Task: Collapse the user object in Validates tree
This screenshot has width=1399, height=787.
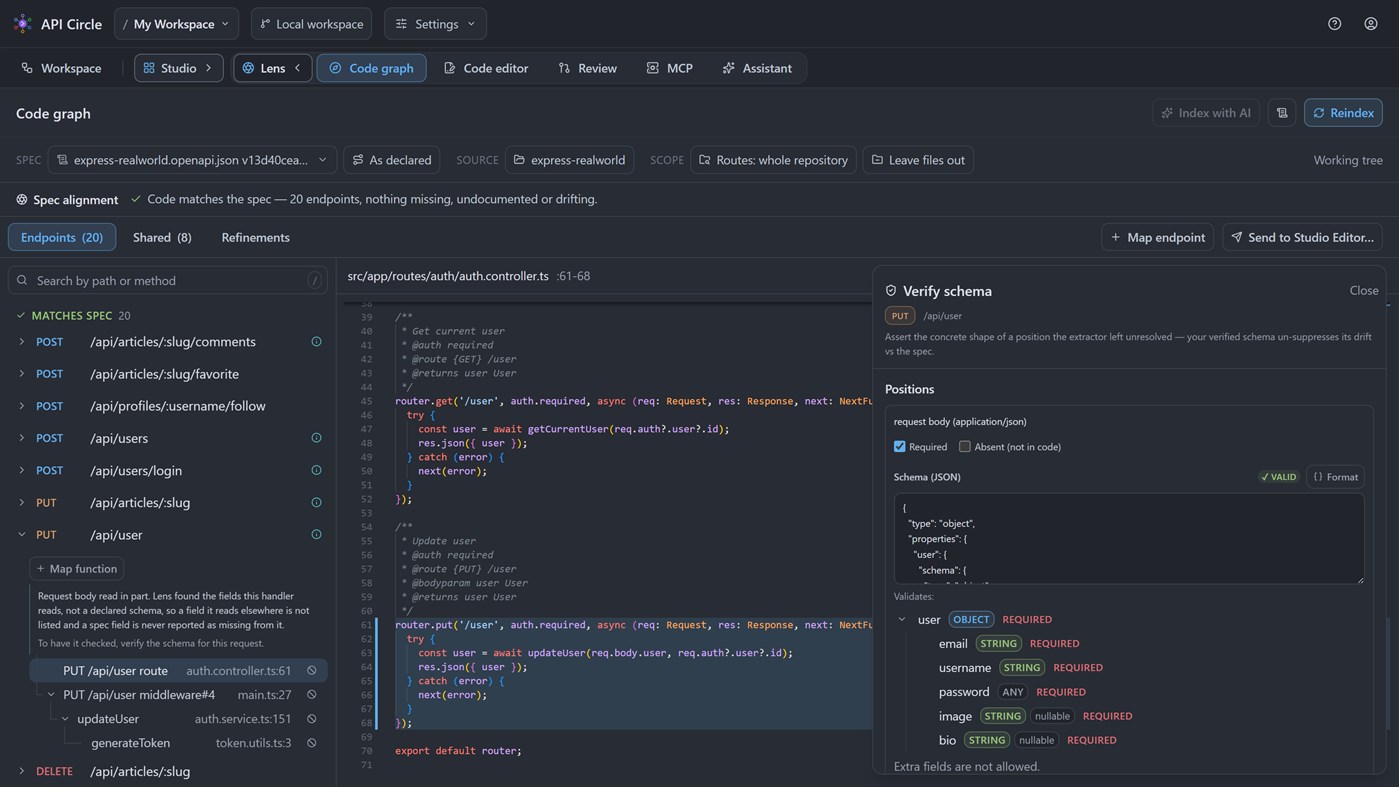Action: click(902, 620)
